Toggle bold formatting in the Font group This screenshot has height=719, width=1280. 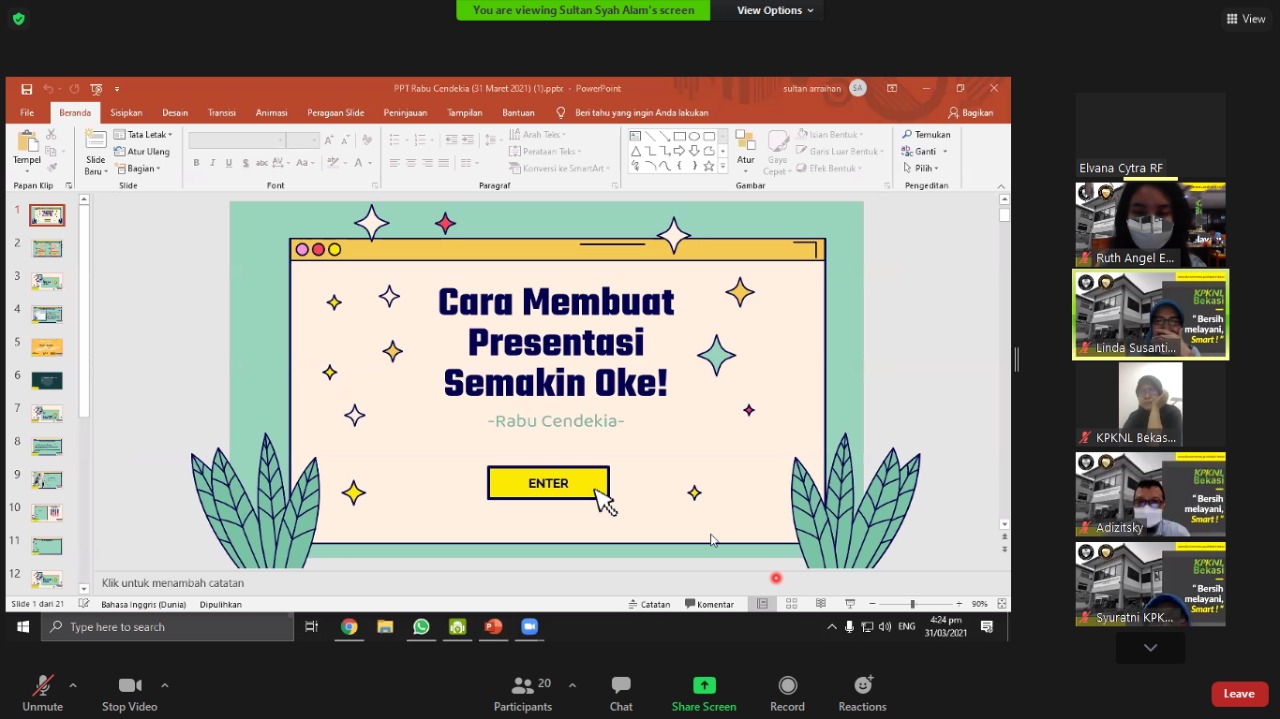tap(196, 162)
